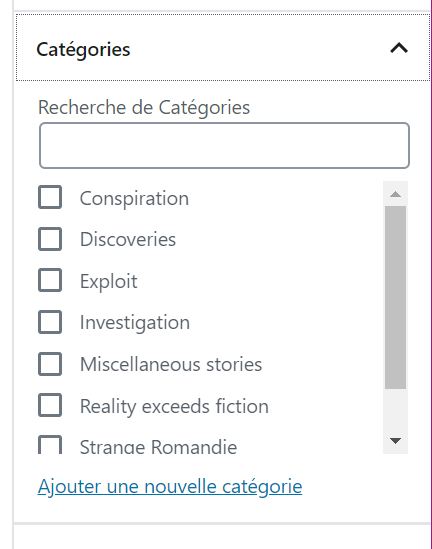Screen dimensions: 432x549
Task: Click the Discoveries label text
Action: click(x=128, y=239)
